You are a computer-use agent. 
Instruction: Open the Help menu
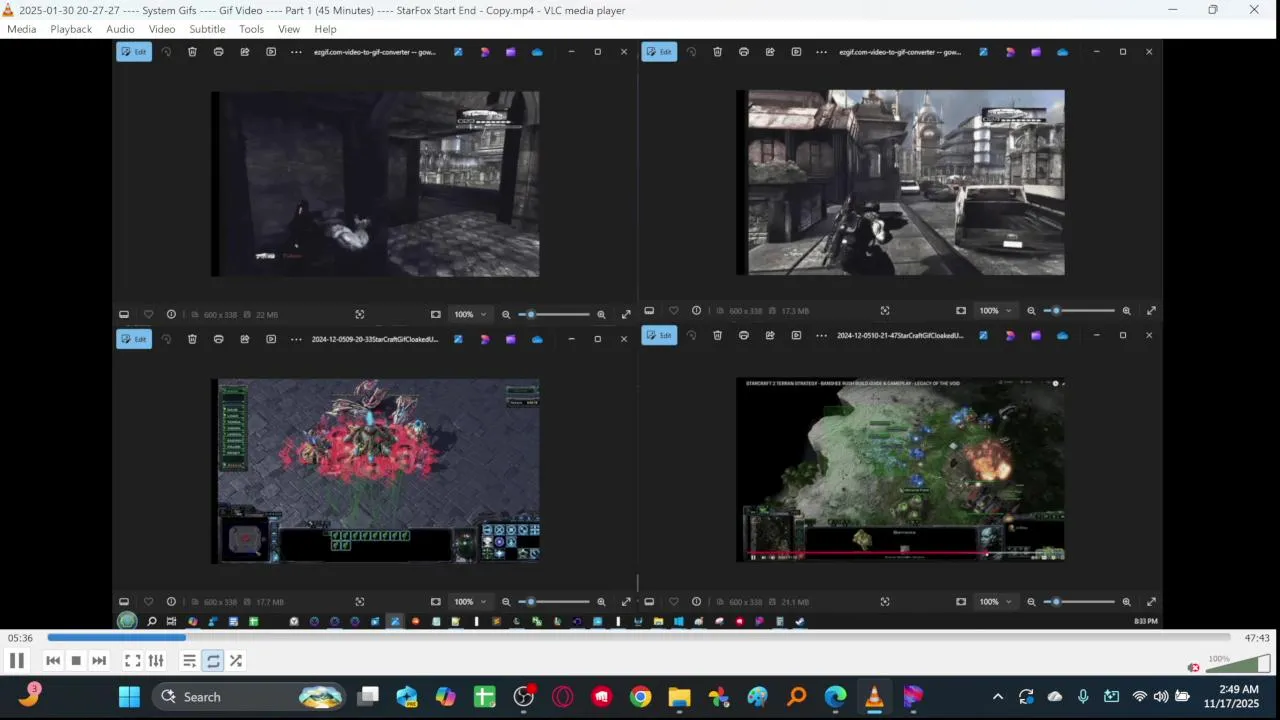(325, 29)
